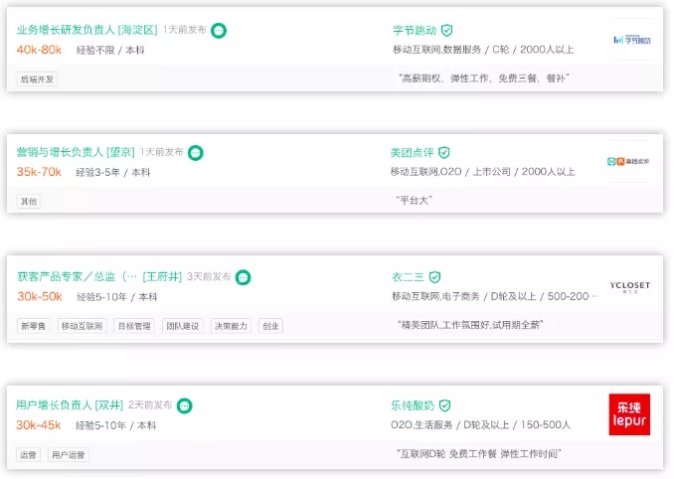677x479 pixels.
Task: Open the 字节跳动 company logo
Action: pyautogui.click(x=631, y=39)
